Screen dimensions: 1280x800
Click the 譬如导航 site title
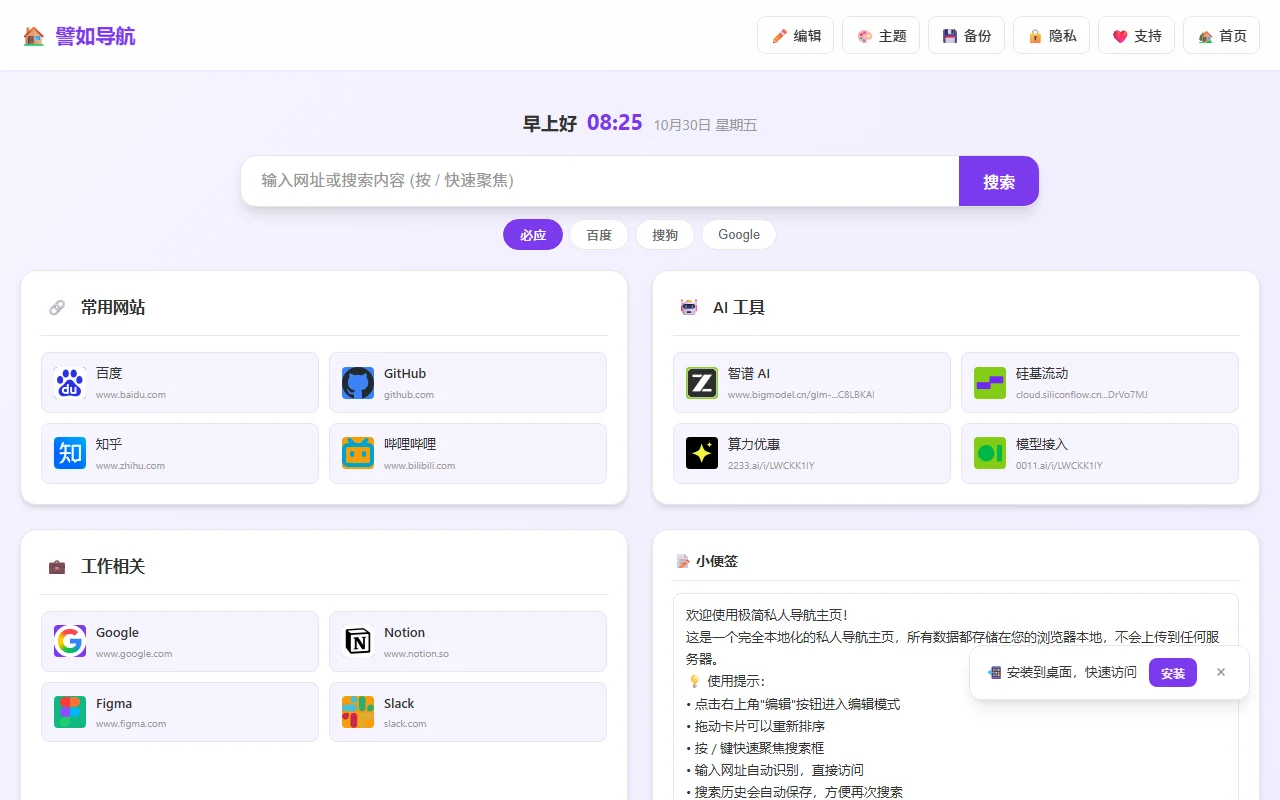pos(96,36)
